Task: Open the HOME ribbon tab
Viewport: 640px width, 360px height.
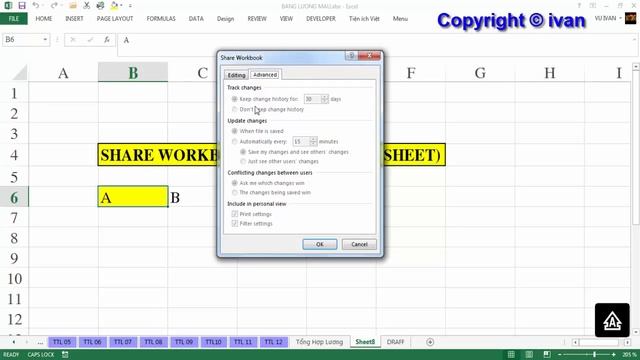Action: pos(44,19)
